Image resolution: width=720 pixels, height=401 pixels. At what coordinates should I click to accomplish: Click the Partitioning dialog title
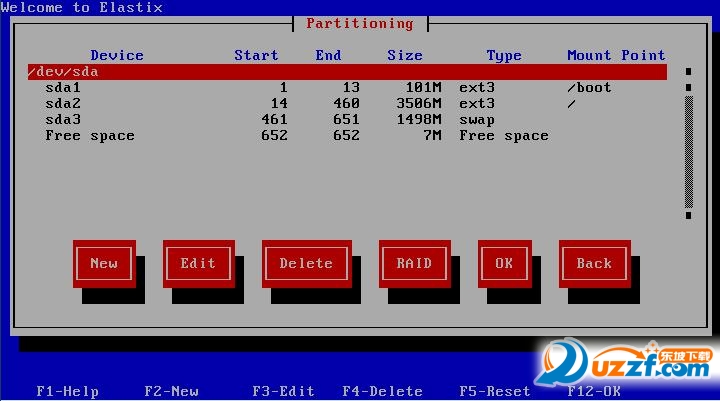click(x=360, y=24)
